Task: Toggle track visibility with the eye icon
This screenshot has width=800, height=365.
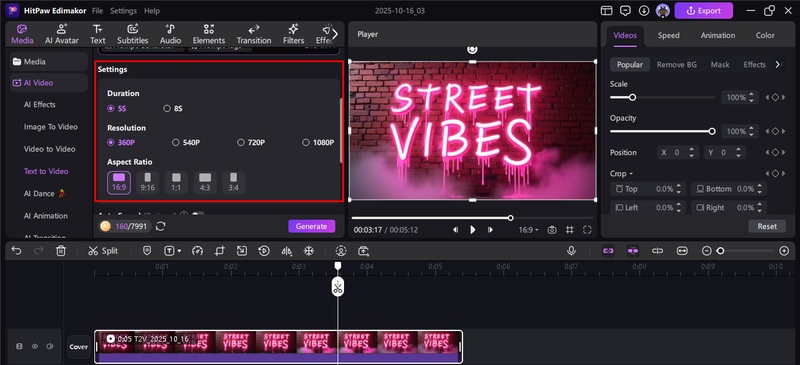Action: [35, 346]
